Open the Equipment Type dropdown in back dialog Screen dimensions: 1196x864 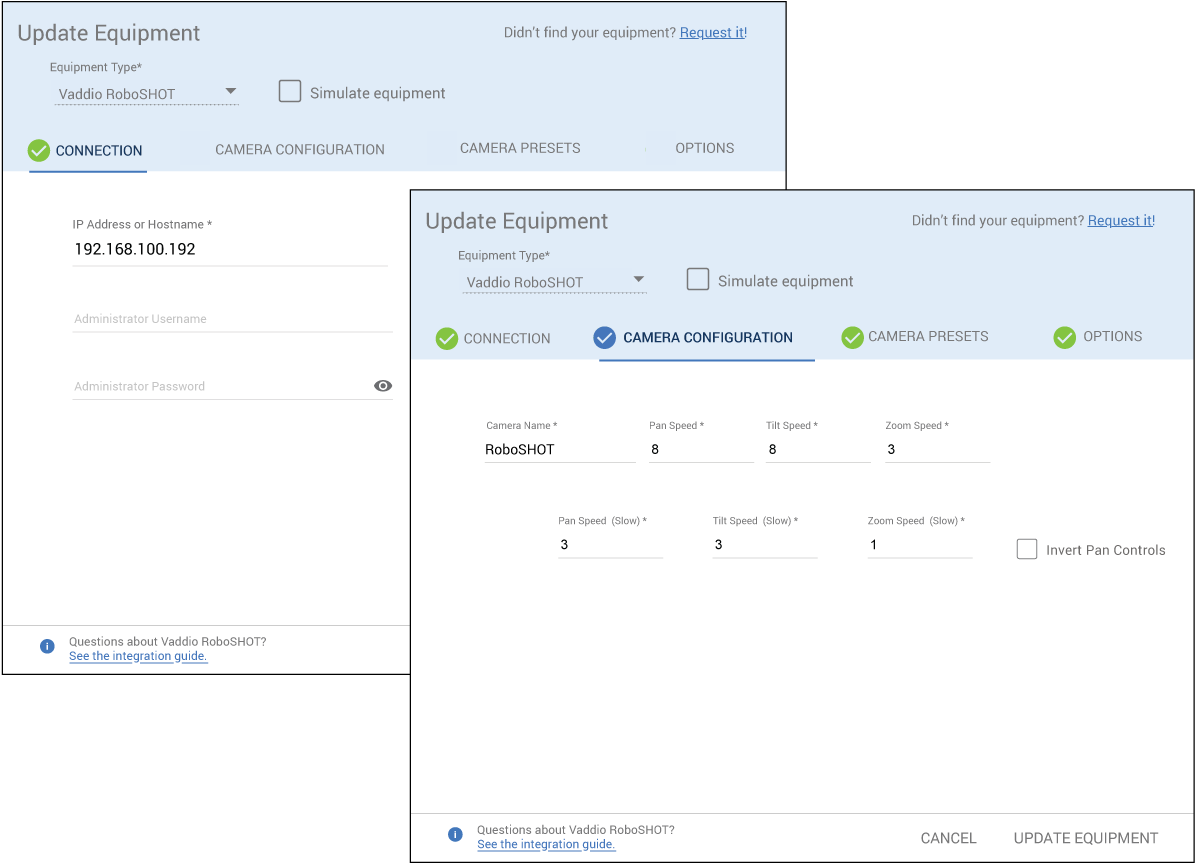coord(231,90)
